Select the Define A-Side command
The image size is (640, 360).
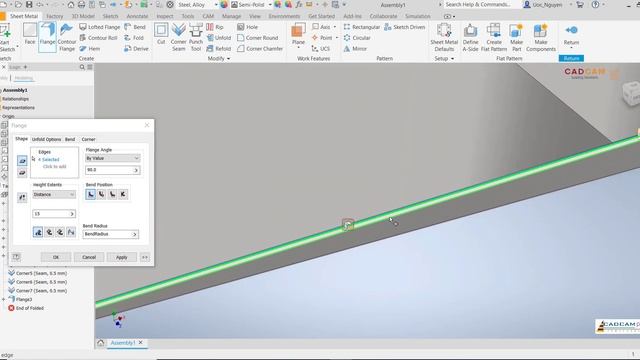470,38
